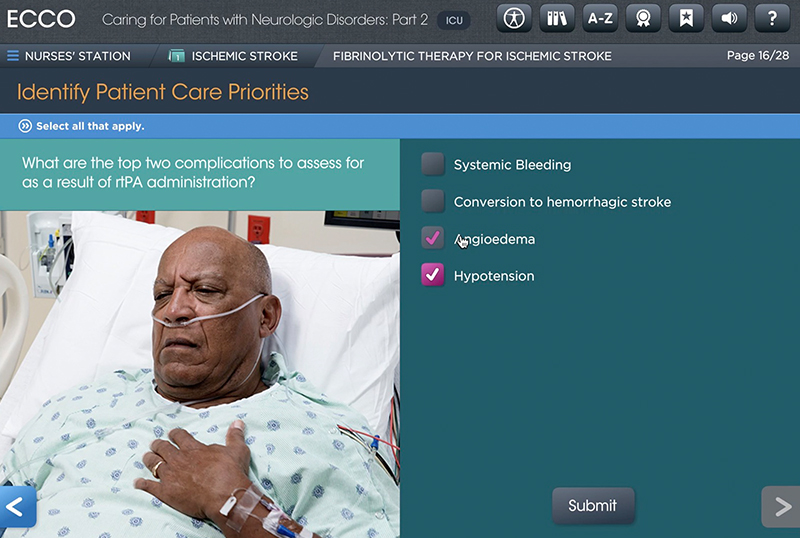This screenshot has width=800, height=538.
Task: Check Conversion to hemorrhagic stroke option
Action: [x=433, y=202]
